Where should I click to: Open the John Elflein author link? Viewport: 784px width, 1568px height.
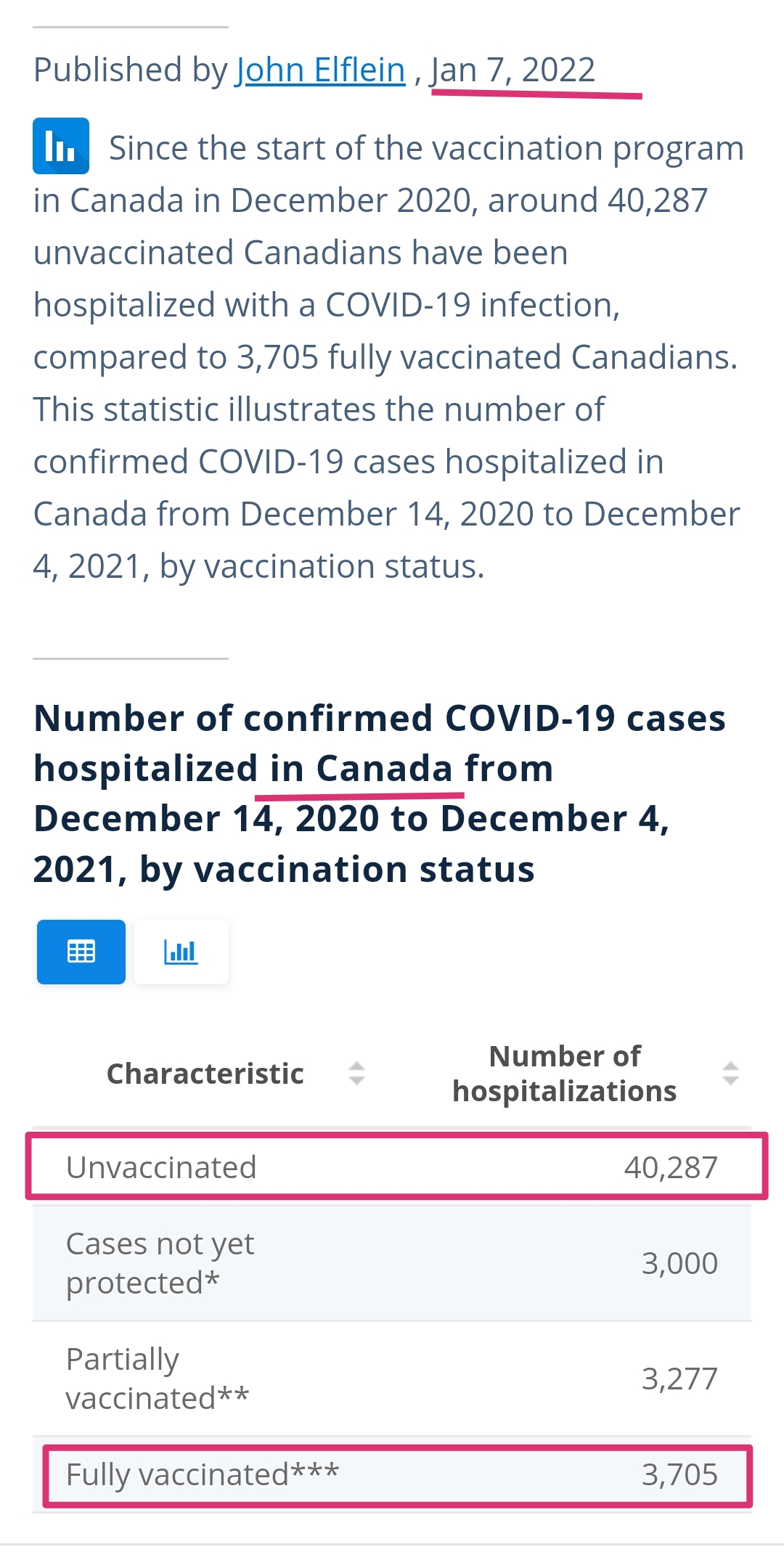tap(320, 70)
